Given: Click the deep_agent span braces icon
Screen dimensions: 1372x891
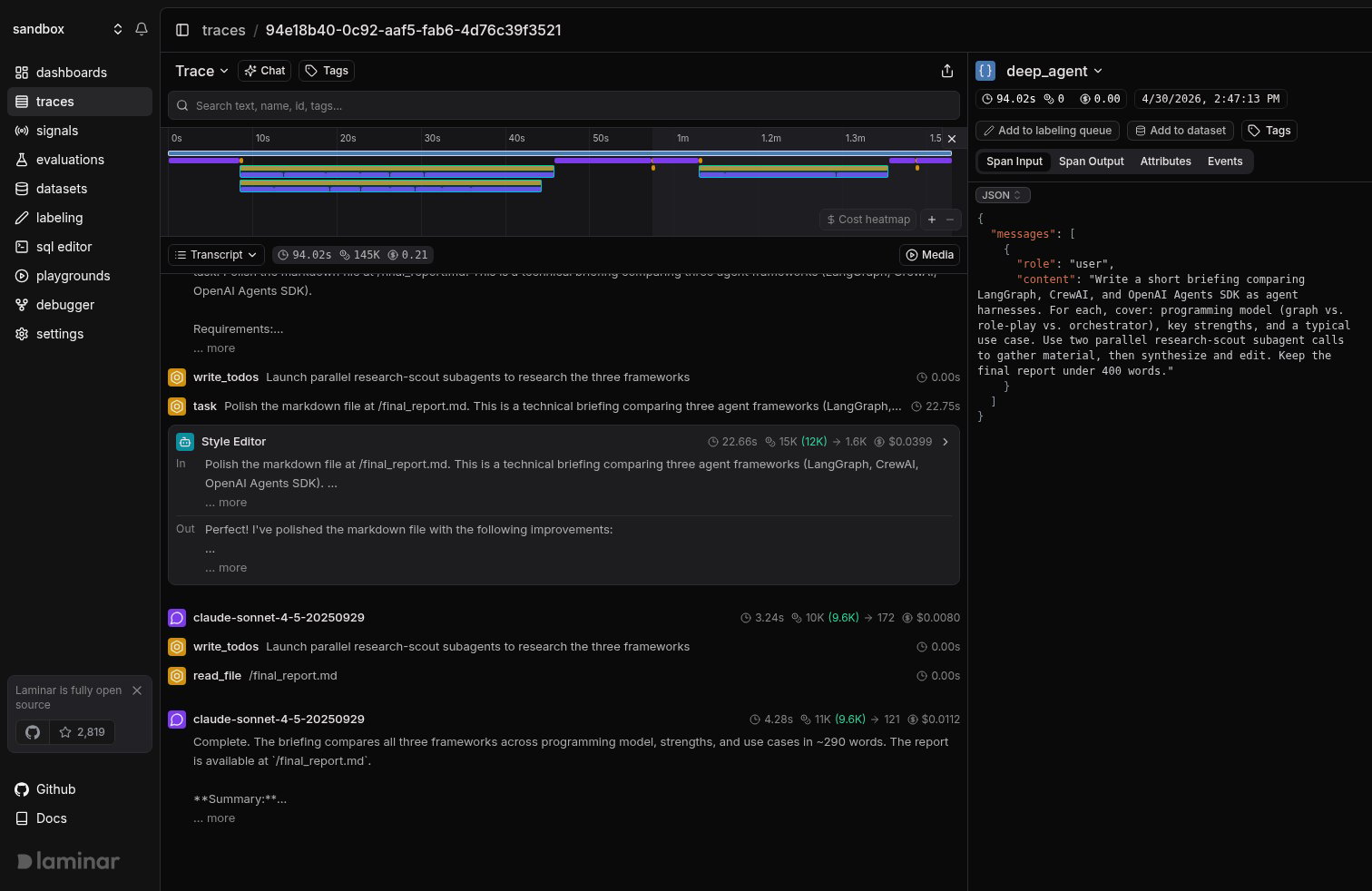Looking at the screenshot, I should click(x=985, y=71).
